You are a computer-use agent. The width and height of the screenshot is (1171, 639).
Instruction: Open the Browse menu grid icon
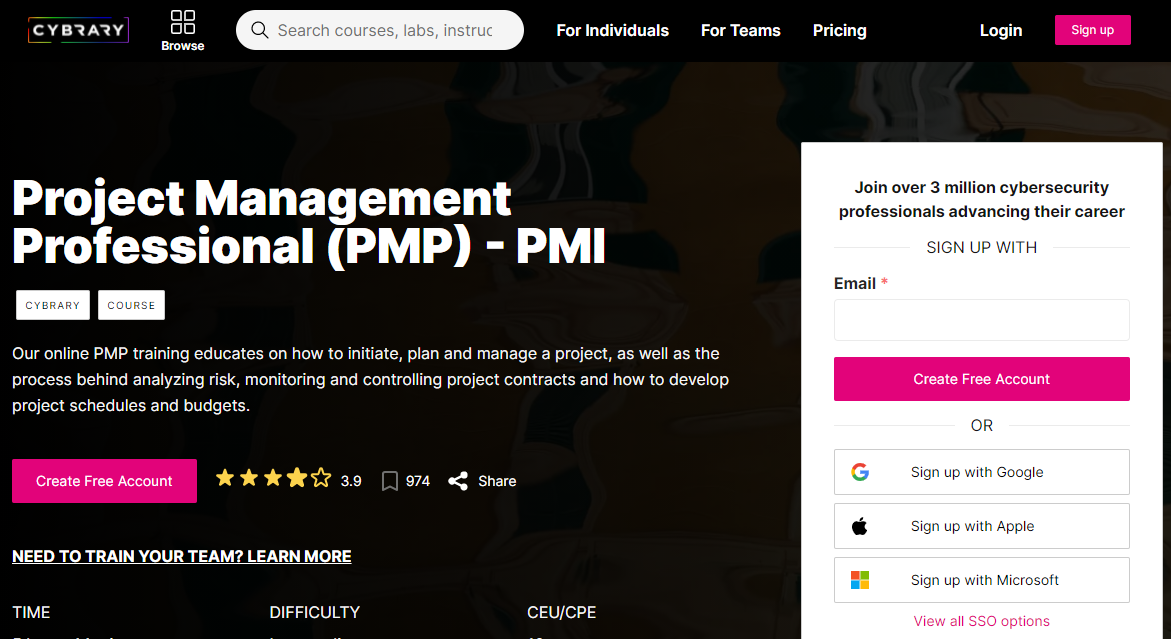coord(182,21)
